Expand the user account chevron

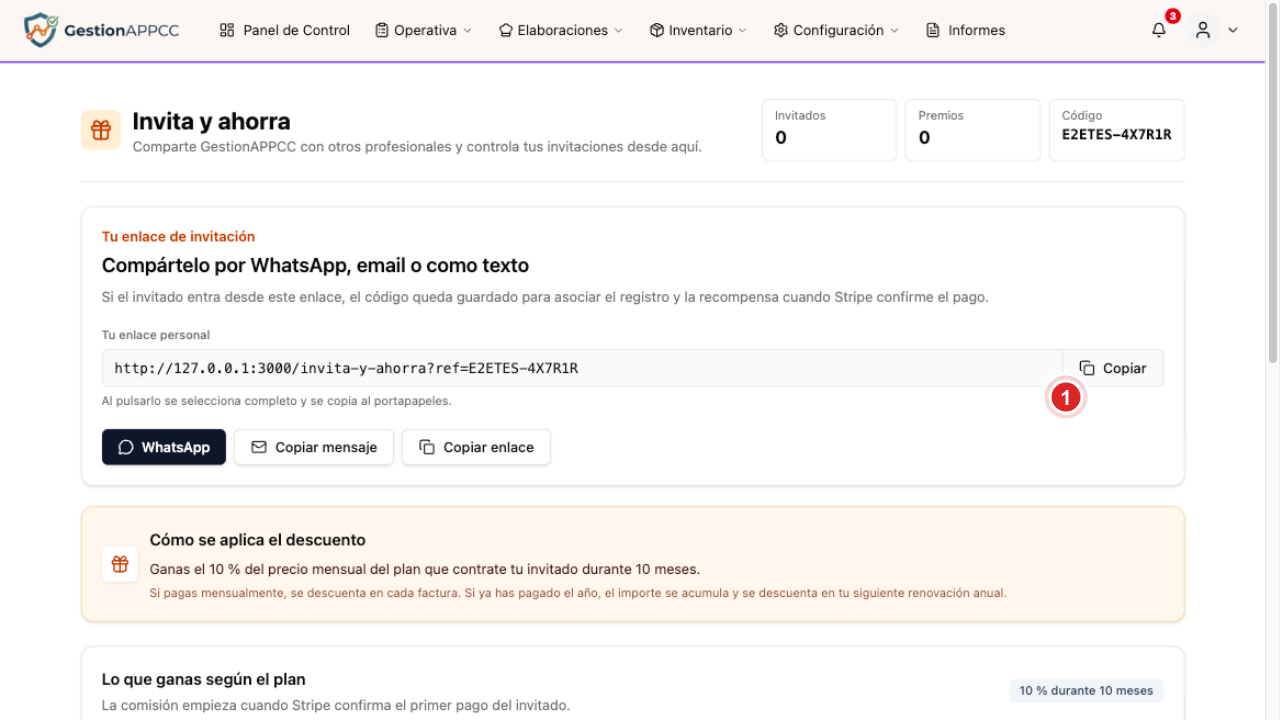click(1233, 30)
